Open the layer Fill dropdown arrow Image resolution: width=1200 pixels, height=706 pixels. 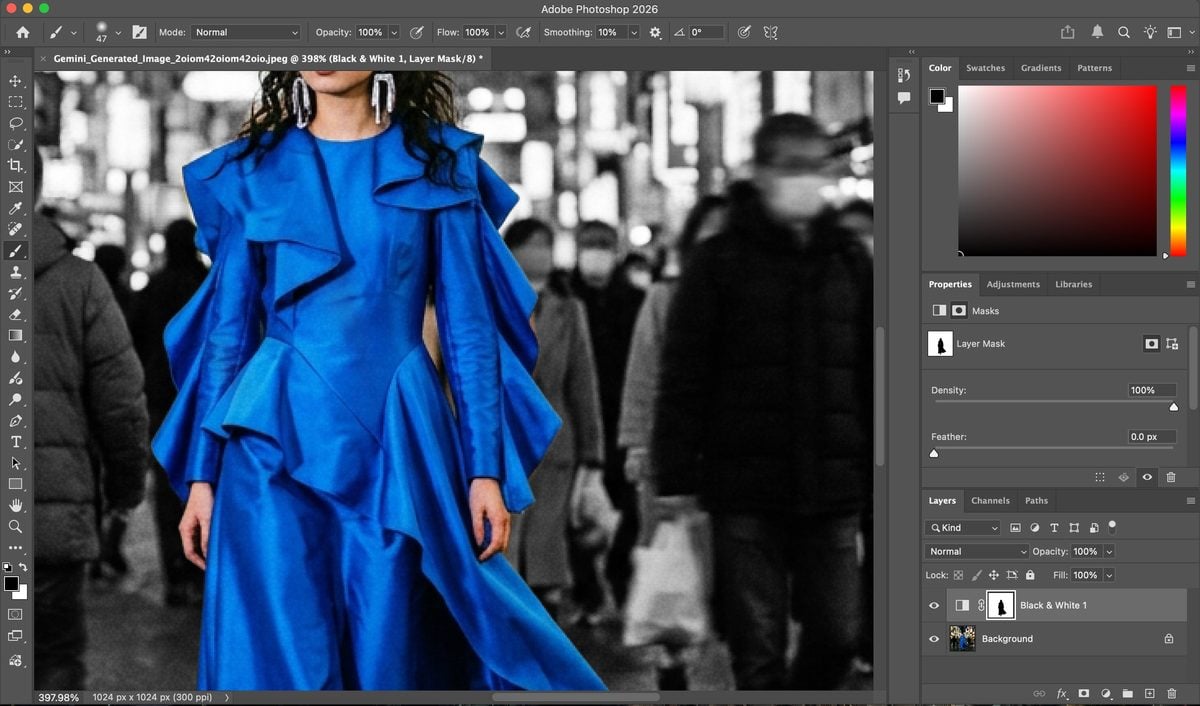pyautogui.click(x=1109, y=575)
